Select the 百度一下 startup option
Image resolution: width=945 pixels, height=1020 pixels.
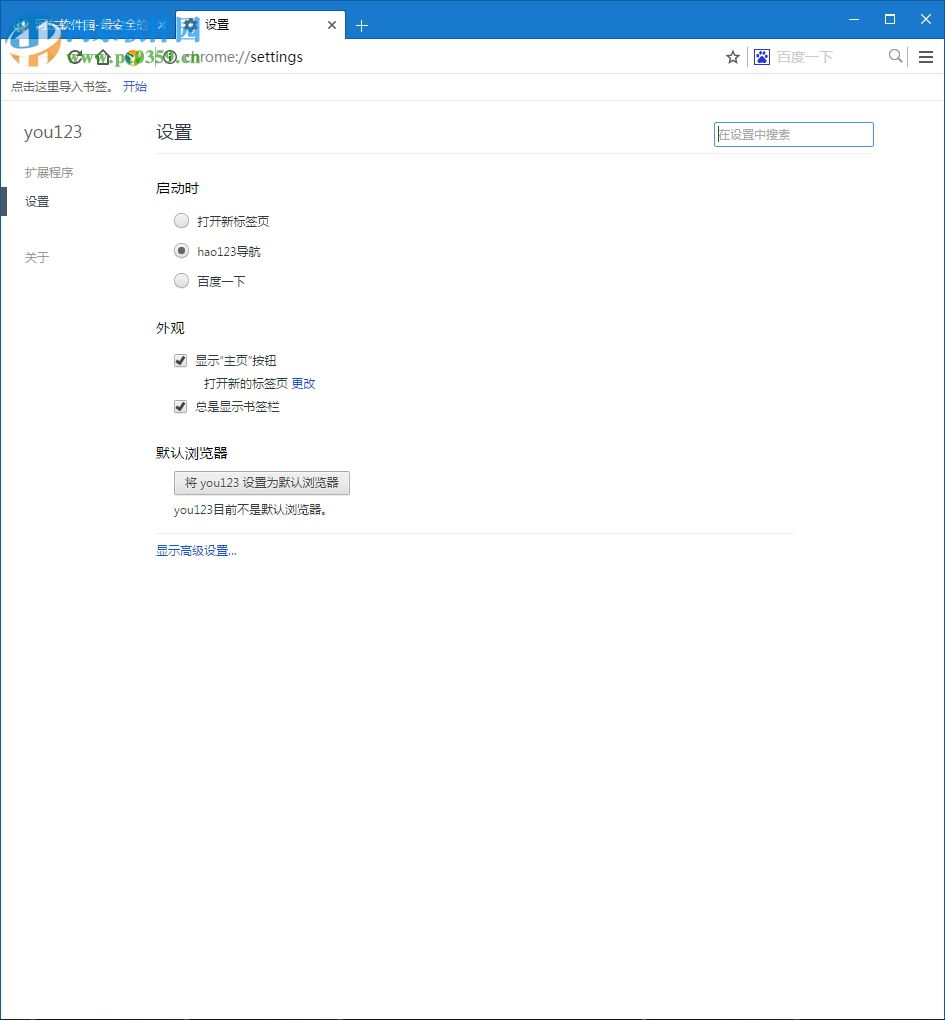[181, 281]
